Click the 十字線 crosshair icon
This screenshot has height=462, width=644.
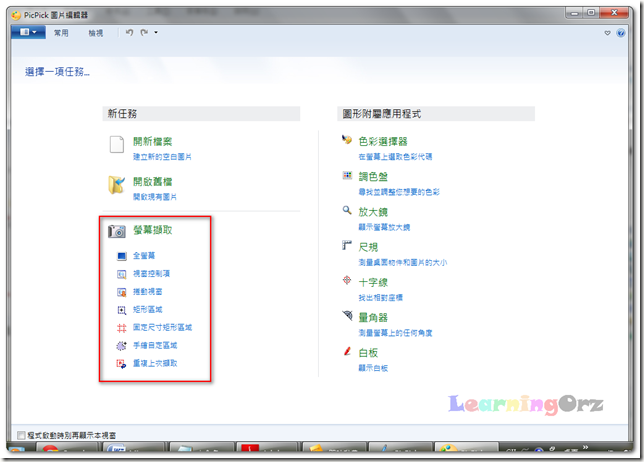point(347,280)
